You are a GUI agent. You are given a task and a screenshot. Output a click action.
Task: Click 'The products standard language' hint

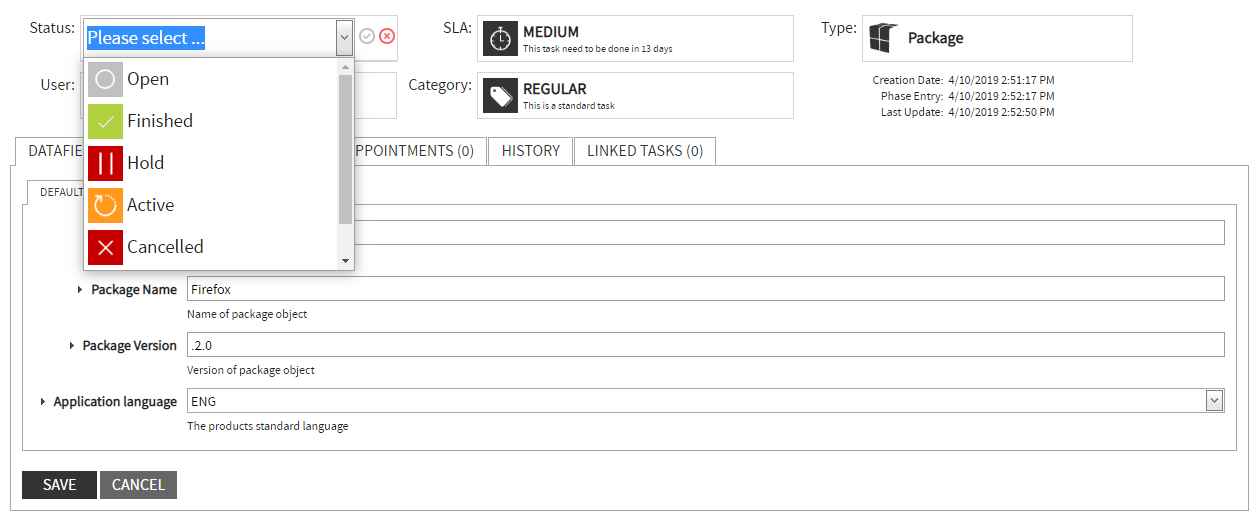tap(268, 426)
